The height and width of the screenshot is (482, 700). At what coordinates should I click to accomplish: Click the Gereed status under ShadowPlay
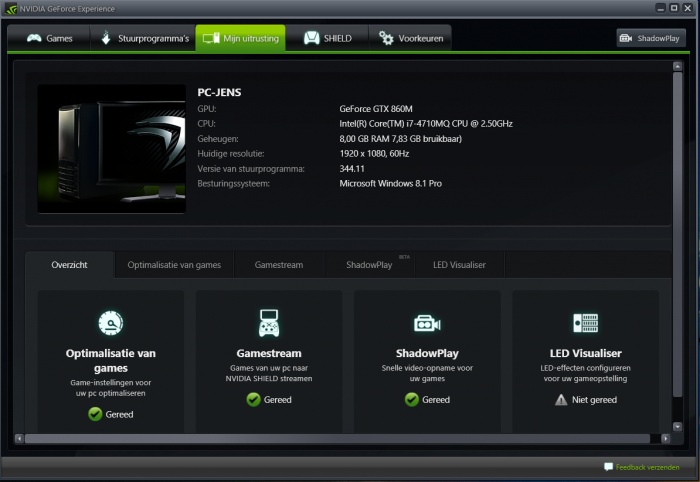436,400
